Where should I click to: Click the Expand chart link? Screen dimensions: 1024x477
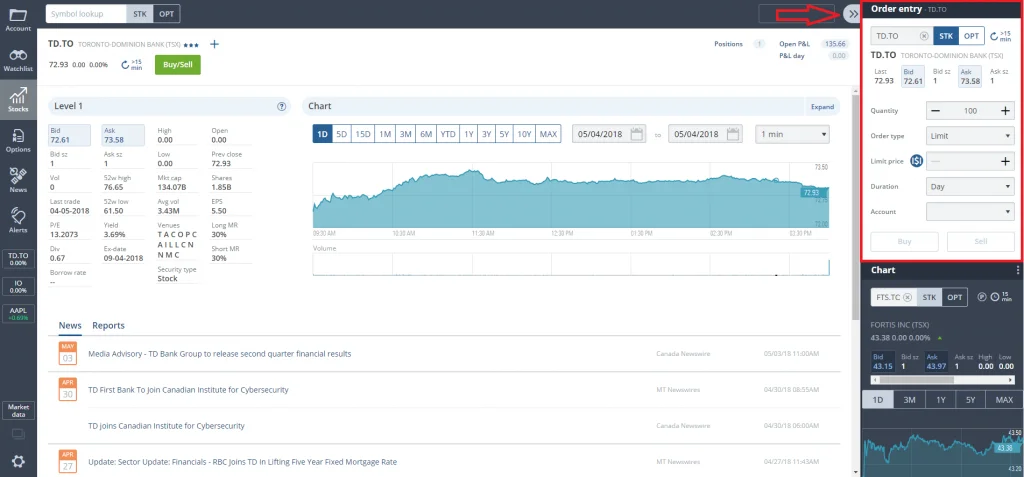821,106
